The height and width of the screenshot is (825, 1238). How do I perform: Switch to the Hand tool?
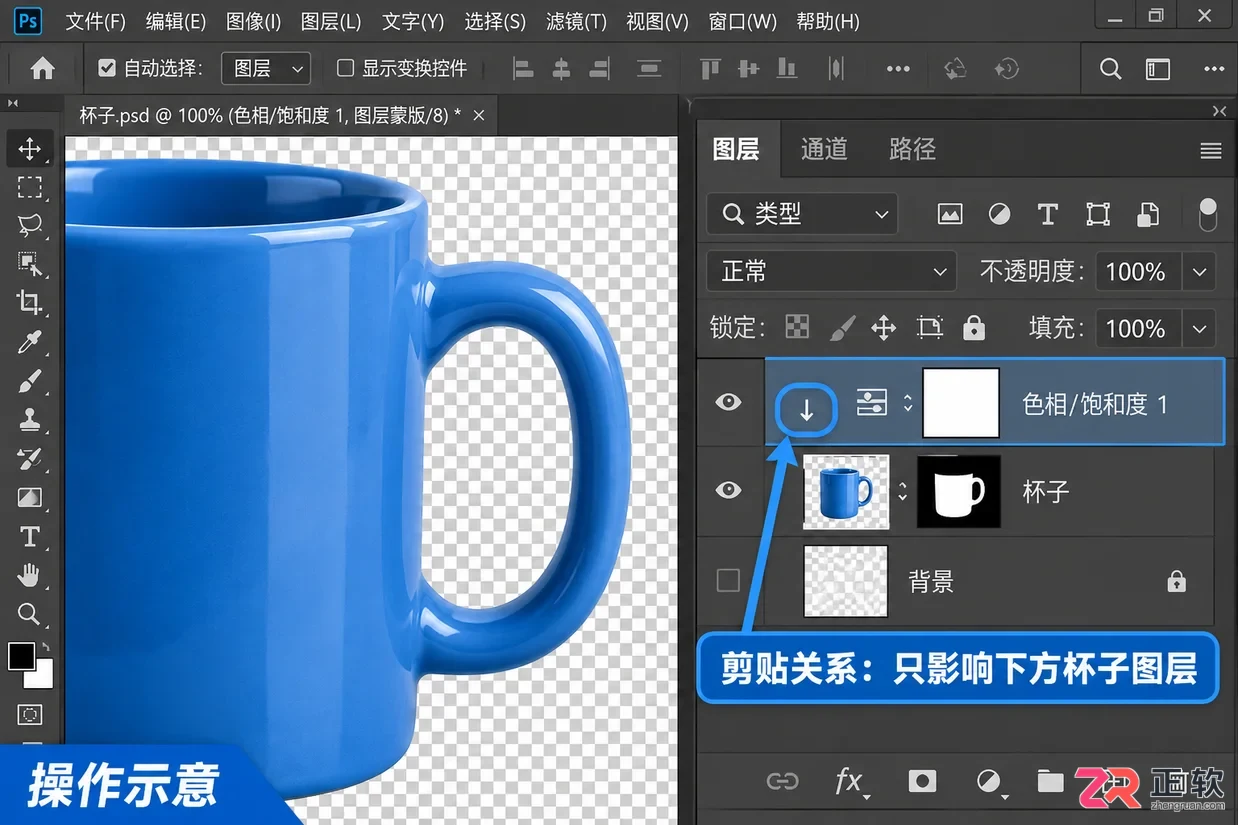(x=30, y=575)
